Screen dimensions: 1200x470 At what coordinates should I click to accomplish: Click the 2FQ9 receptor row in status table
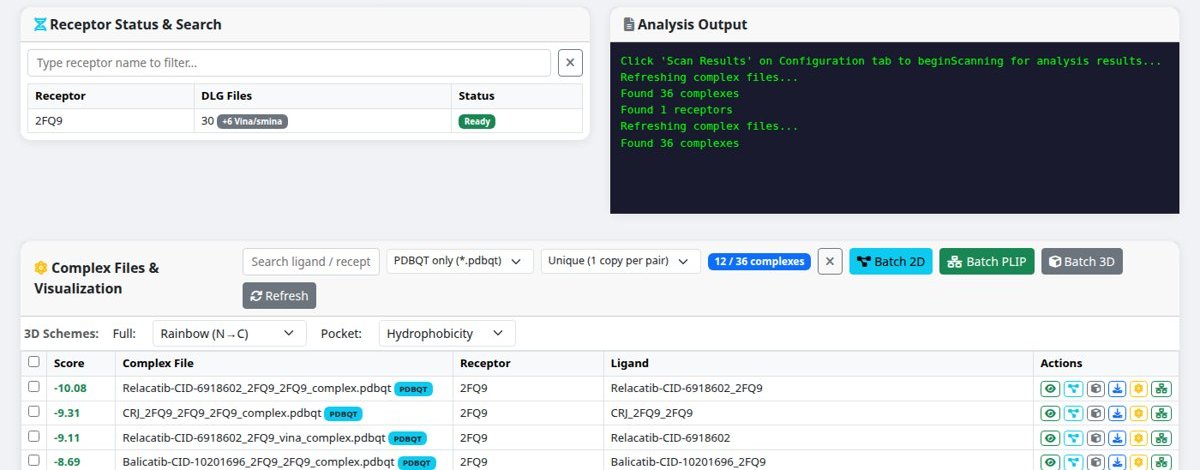[x=305, y=121]
